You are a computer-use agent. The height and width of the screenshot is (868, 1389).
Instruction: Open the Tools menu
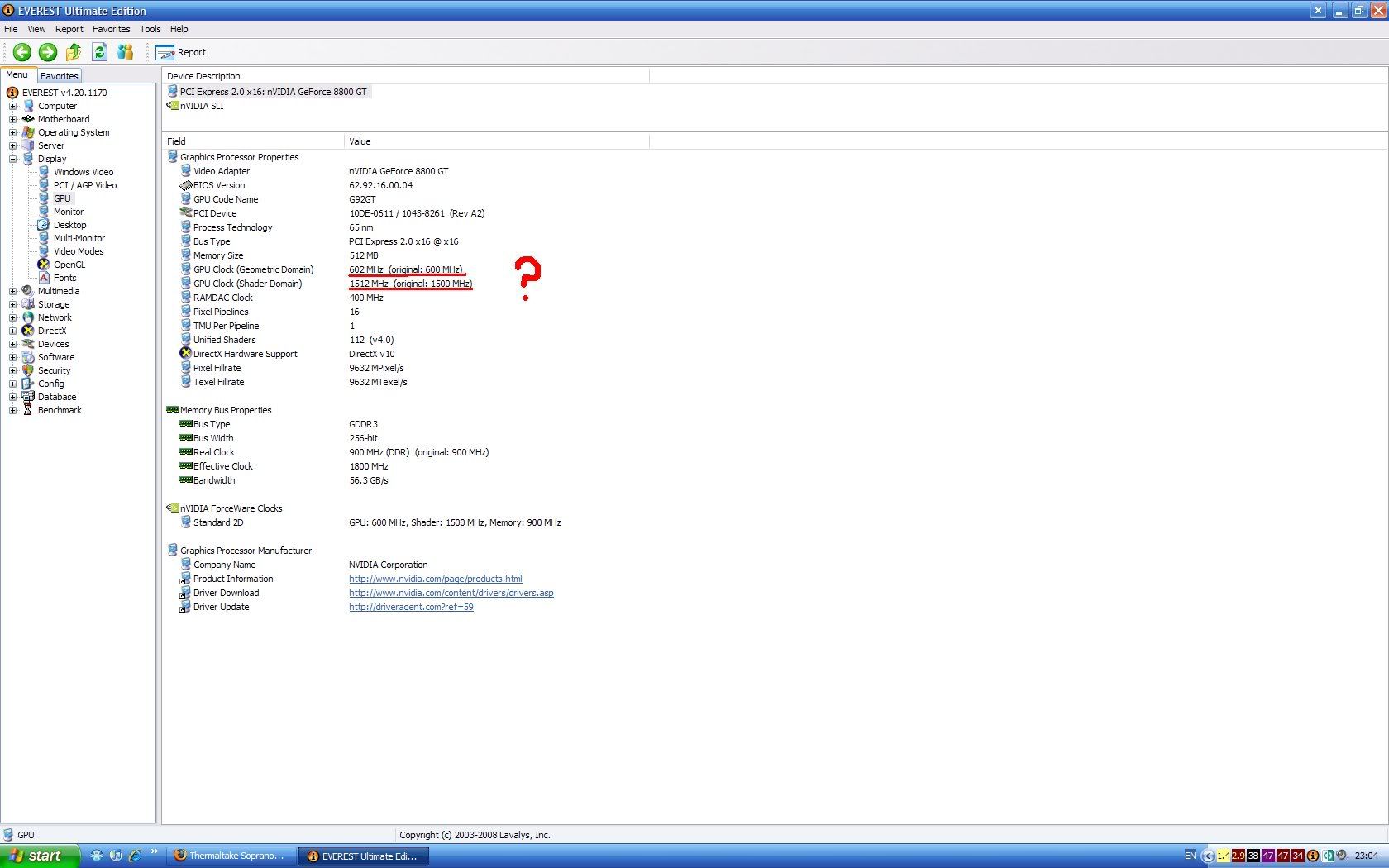150,29
